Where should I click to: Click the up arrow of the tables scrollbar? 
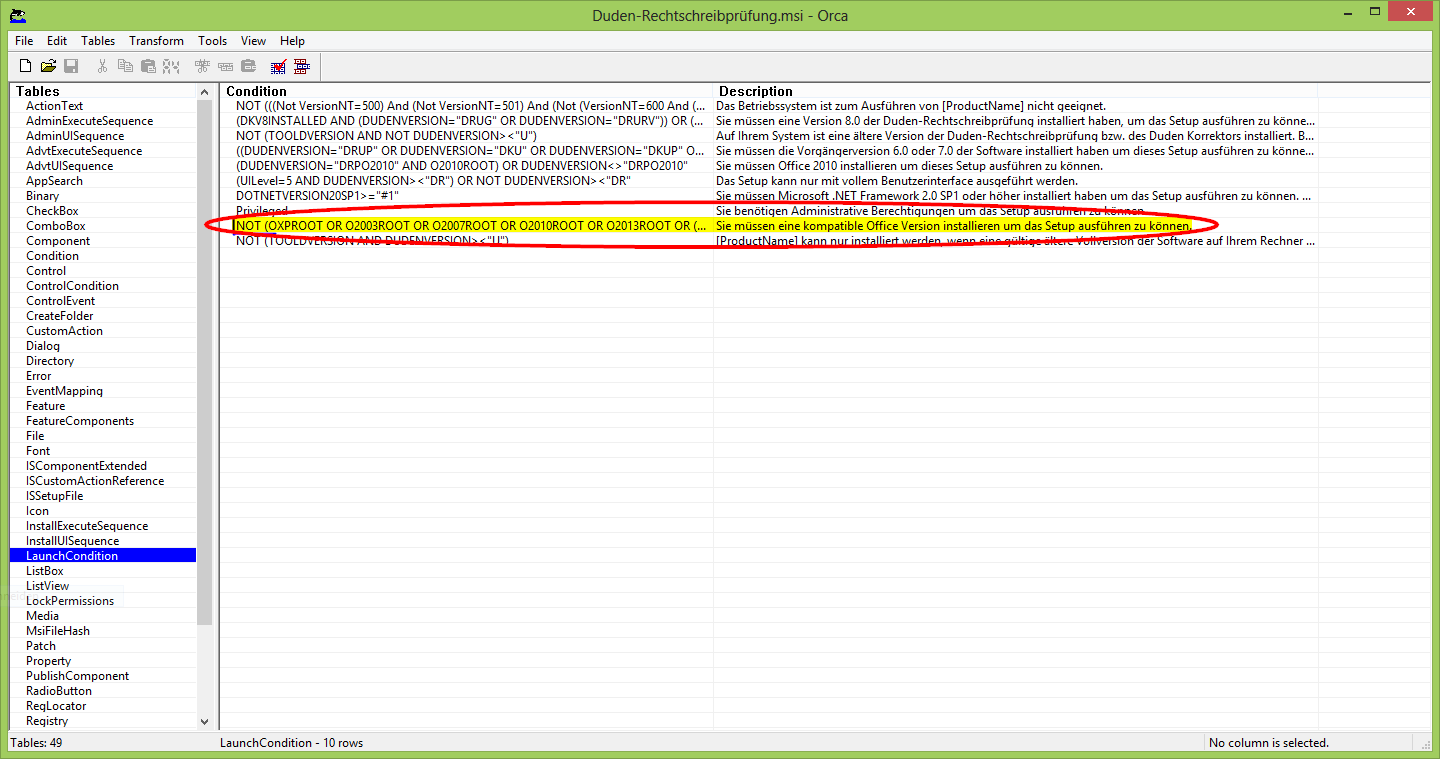tap(205, 91)
